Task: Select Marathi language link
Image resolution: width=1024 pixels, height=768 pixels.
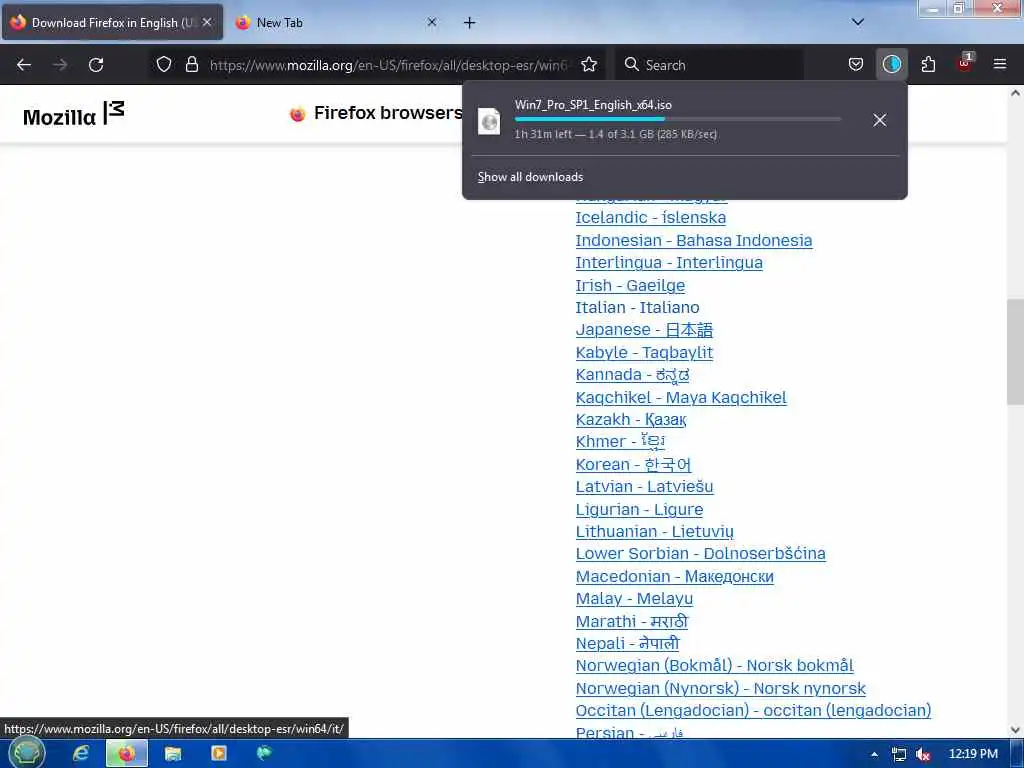Action: (x=632, y=622)
